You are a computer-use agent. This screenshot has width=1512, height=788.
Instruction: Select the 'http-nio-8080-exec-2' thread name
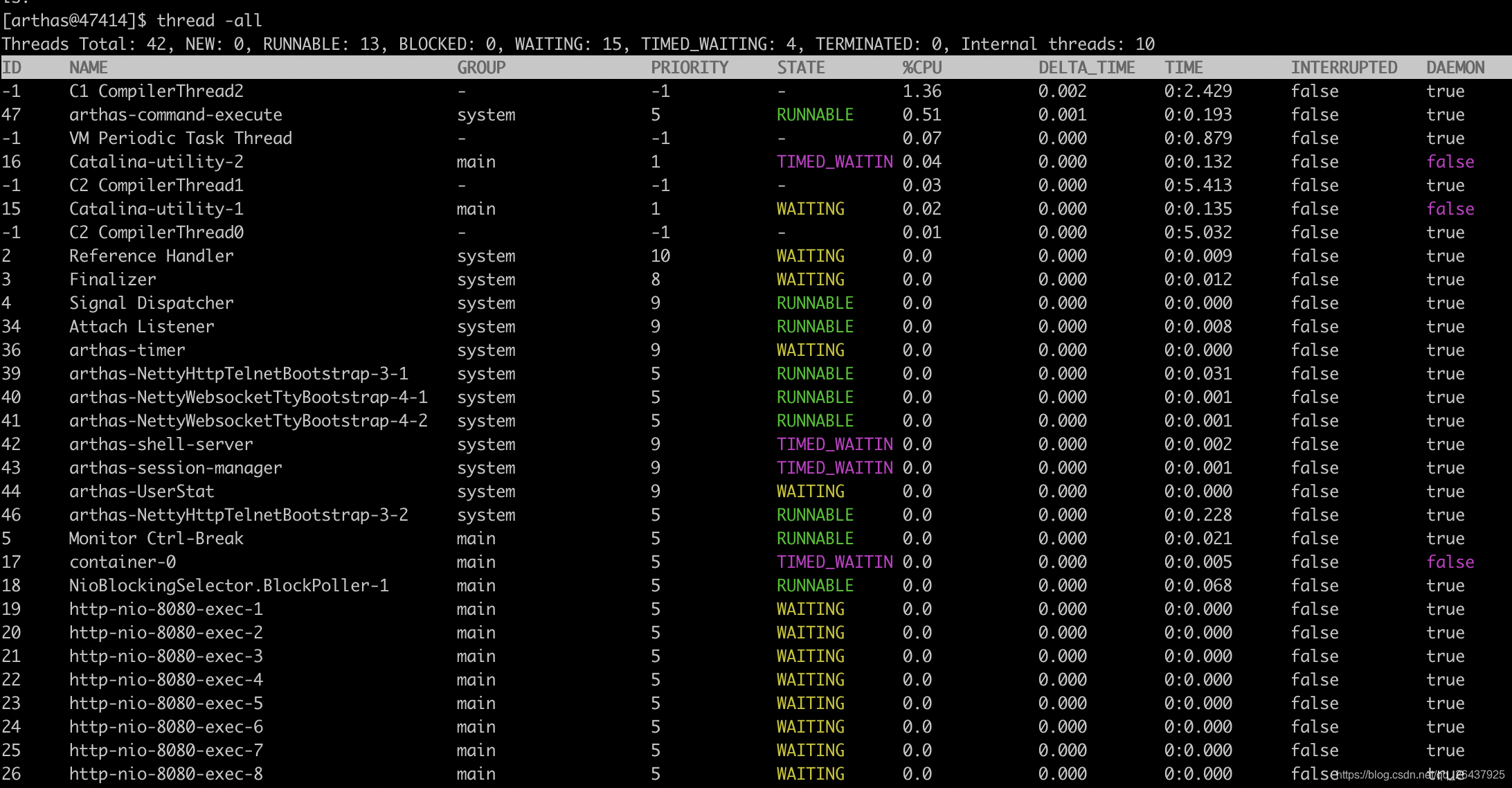[x=166, y=633]
